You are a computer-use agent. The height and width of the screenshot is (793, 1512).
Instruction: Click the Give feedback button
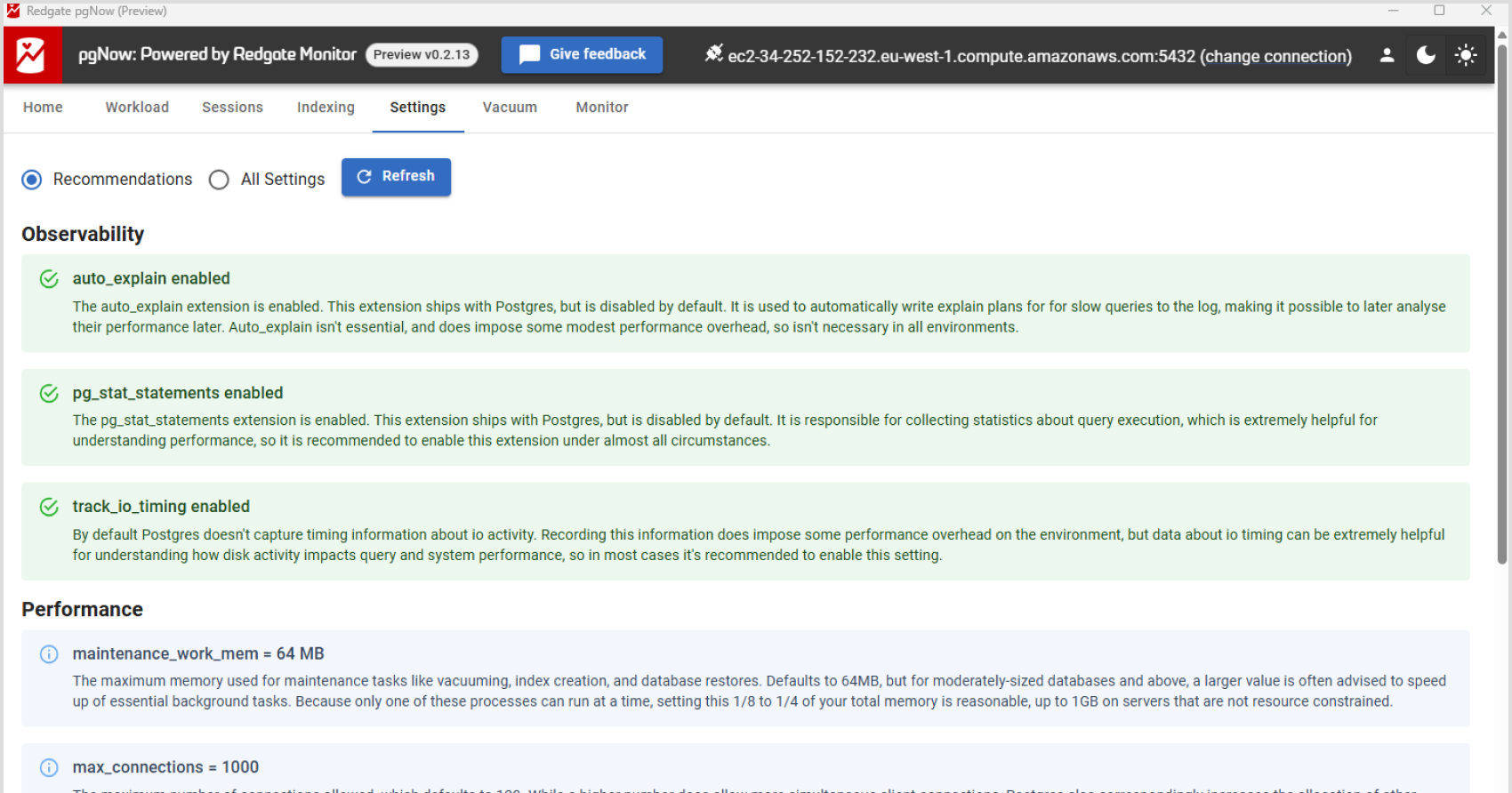[582, 54]
